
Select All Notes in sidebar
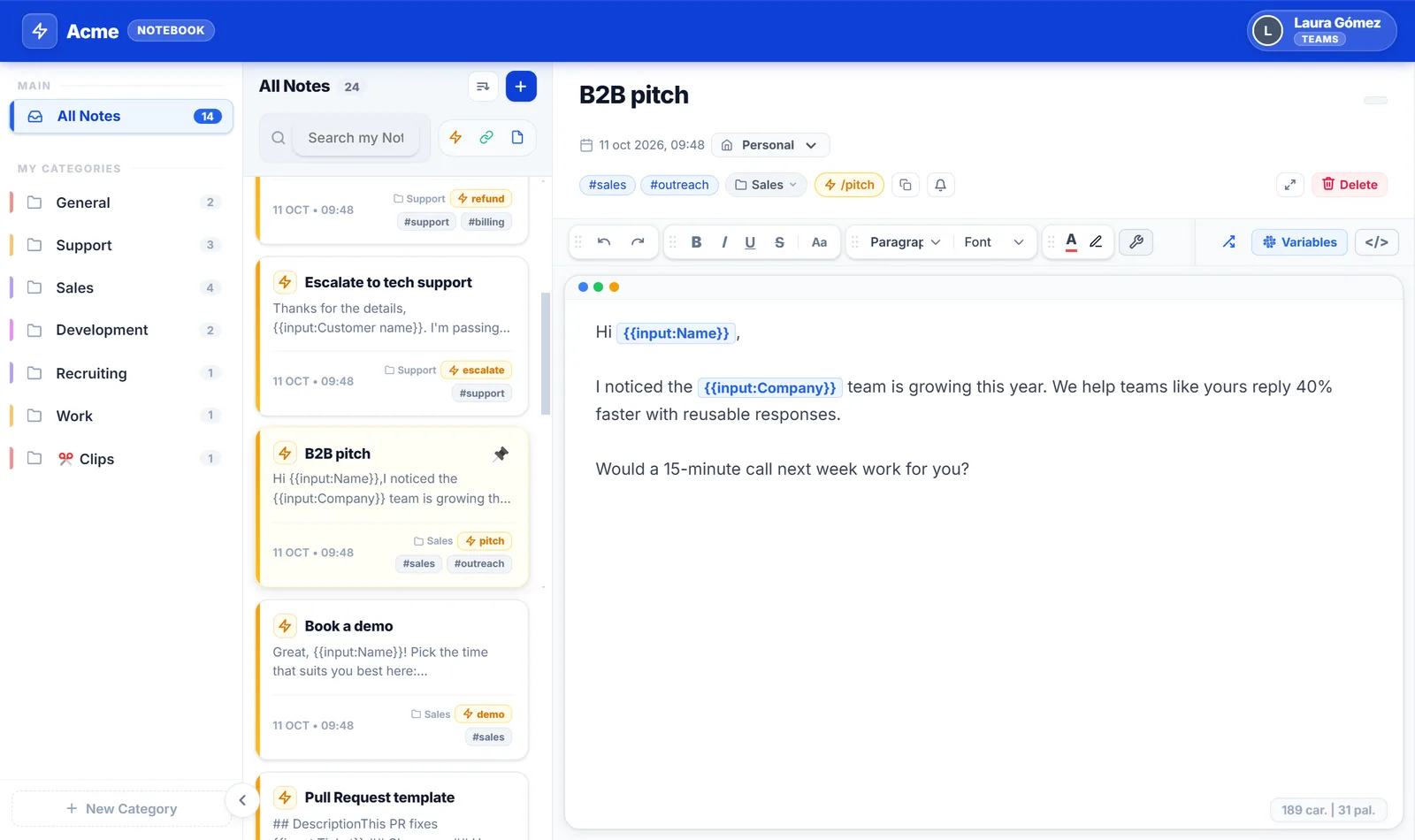[122, 116]
